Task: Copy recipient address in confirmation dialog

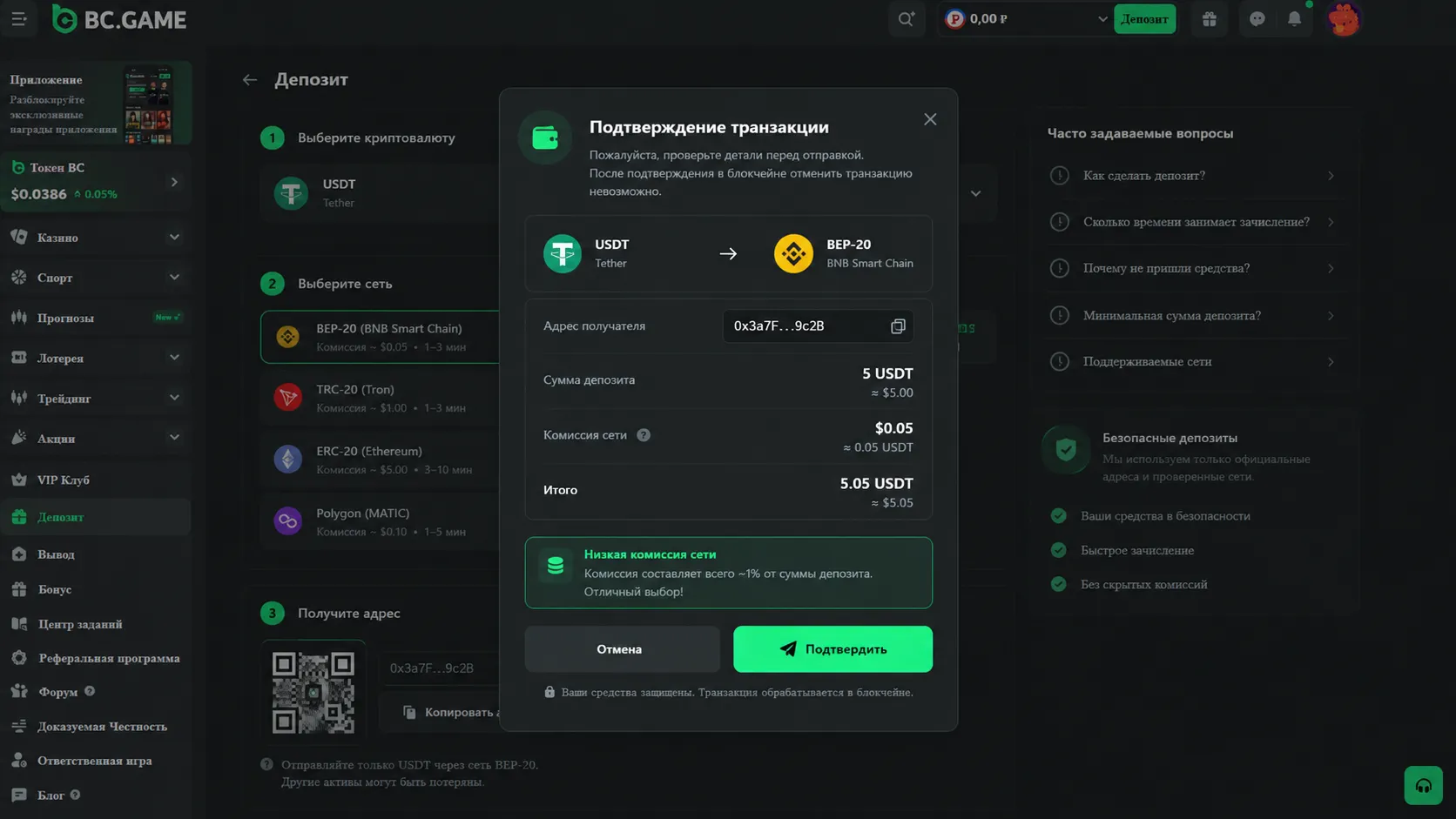Action: click(x=898, y=326)
